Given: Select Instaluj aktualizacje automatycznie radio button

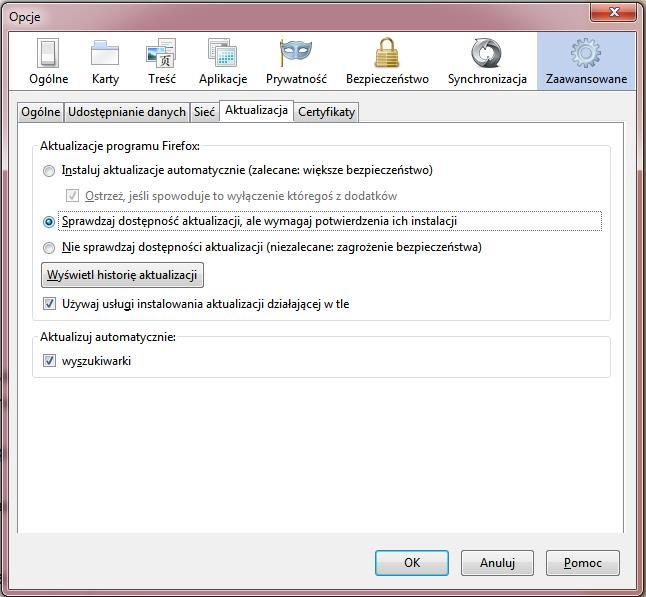Looking at the screenshot, I should pos(49,171).
